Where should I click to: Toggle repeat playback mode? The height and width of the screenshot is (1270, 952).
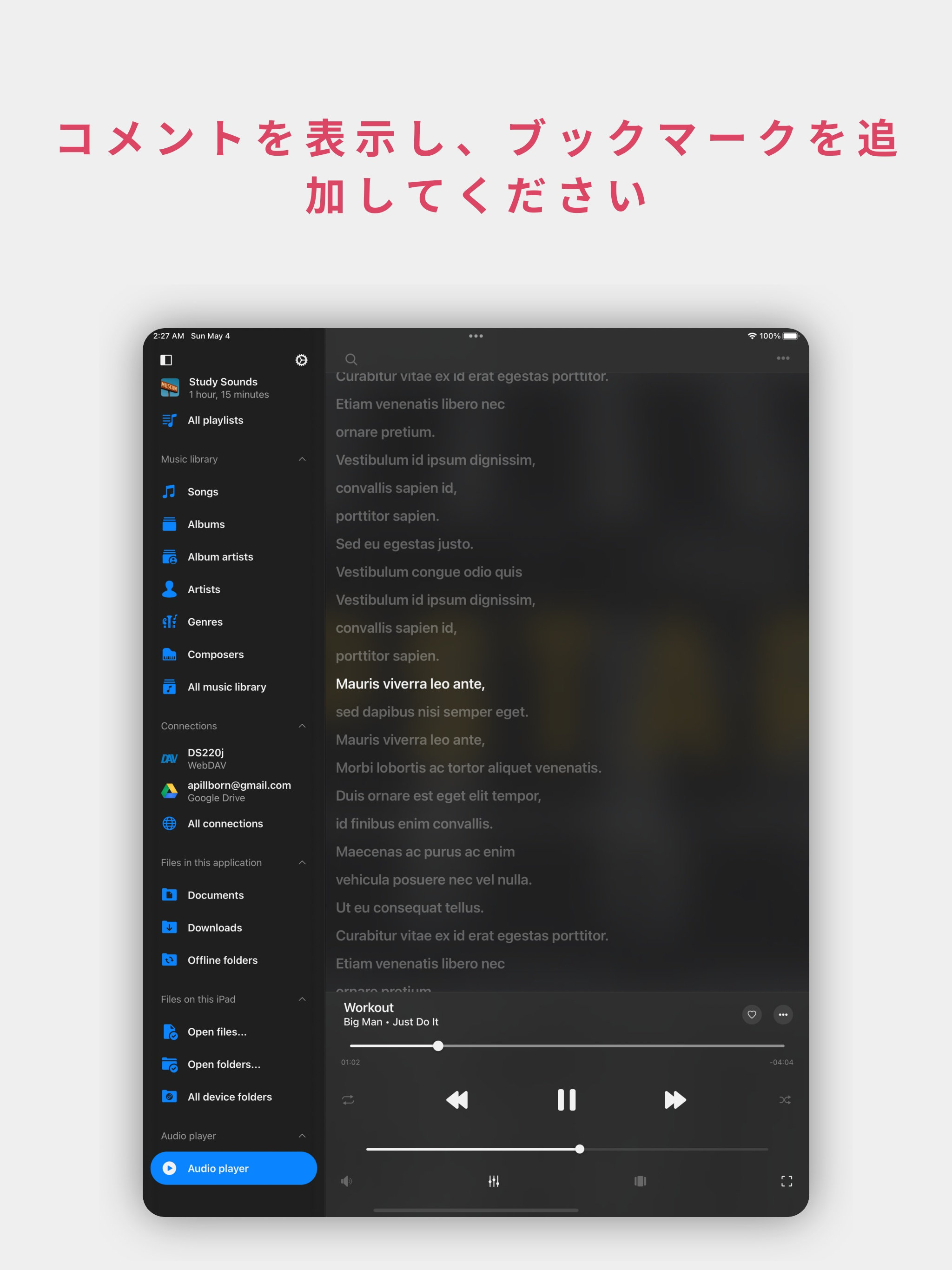[x=347, y=1099]
